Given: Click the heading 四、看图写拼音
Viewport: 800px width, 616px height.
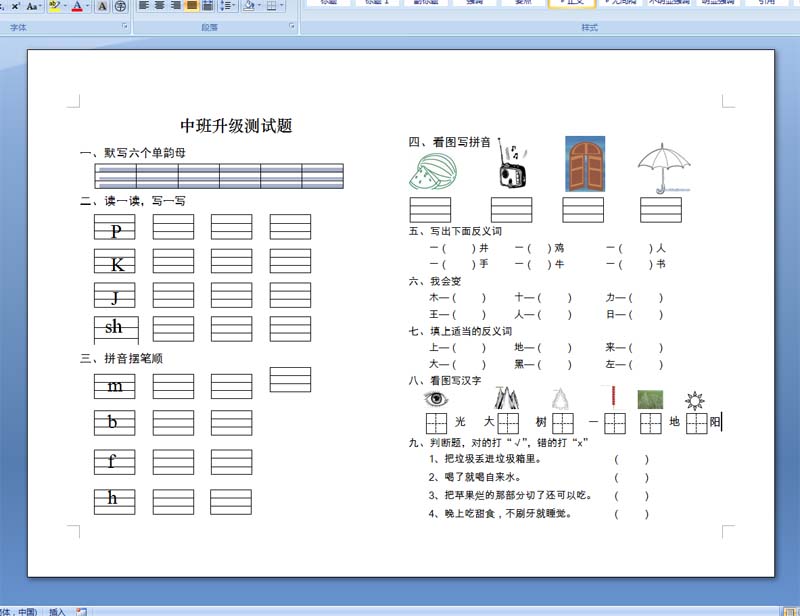Looking at the screenshot, I should tap(449, 142).
